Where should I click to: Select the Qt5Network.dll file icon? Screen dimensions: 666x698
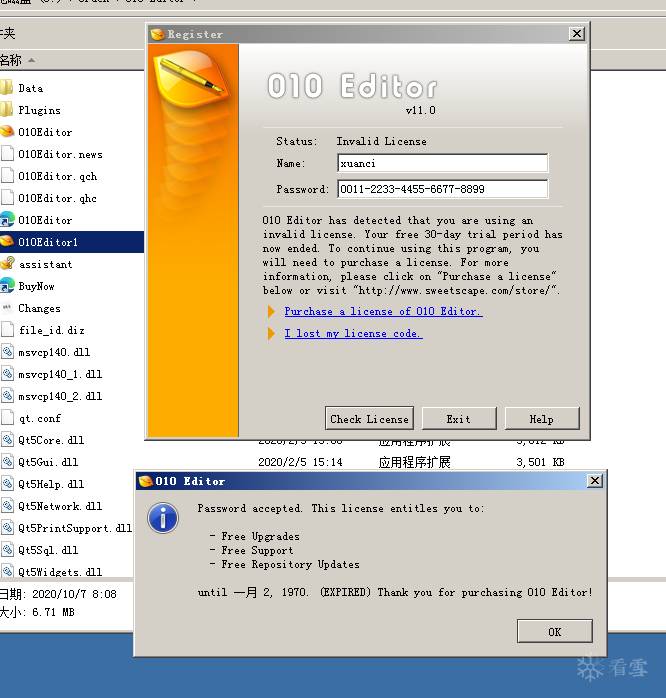[x=7, y=506]
